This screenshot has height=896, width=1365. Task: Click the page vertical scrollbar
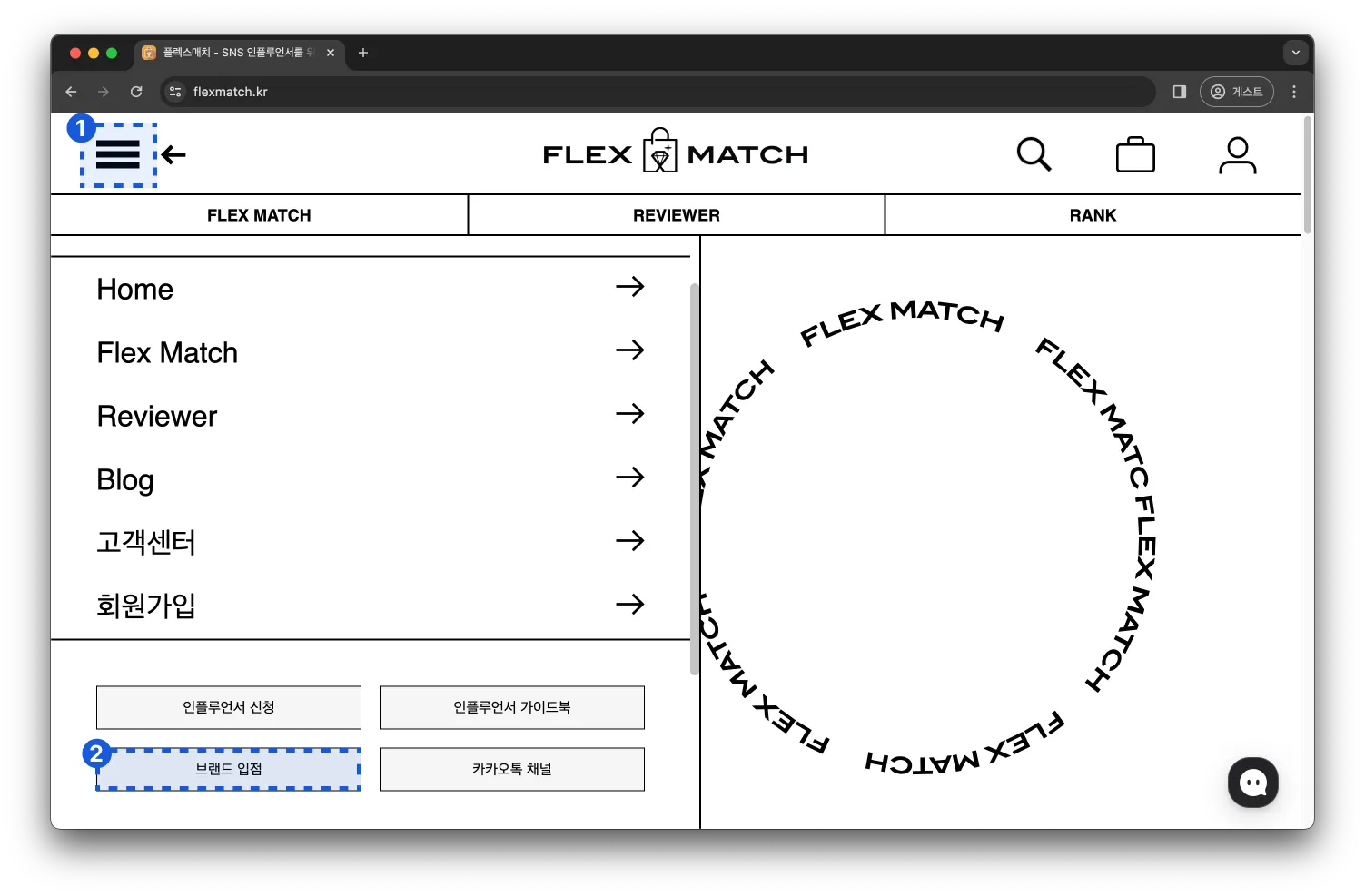pos(1308,175)
